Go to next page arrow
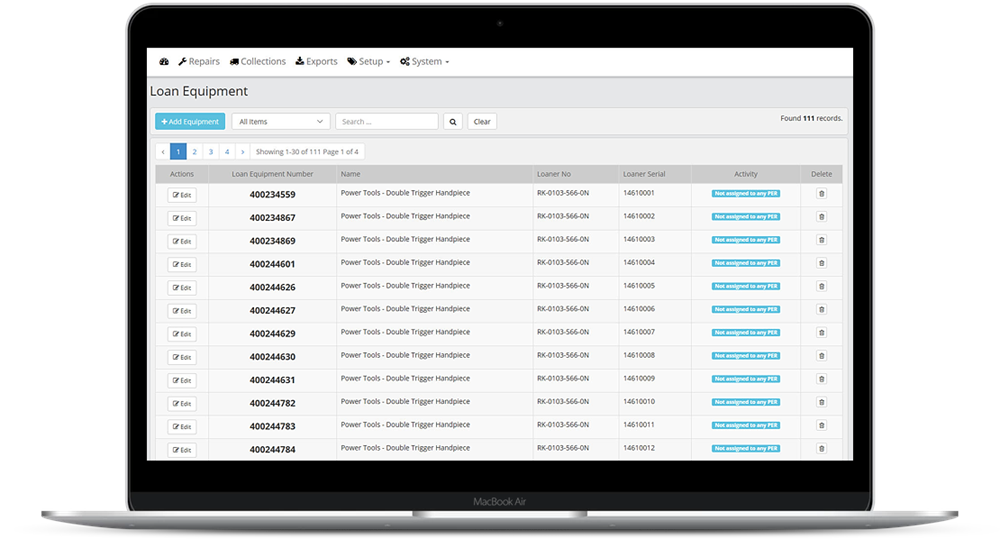The image size is (1000, 539). [x=242, y=152]
